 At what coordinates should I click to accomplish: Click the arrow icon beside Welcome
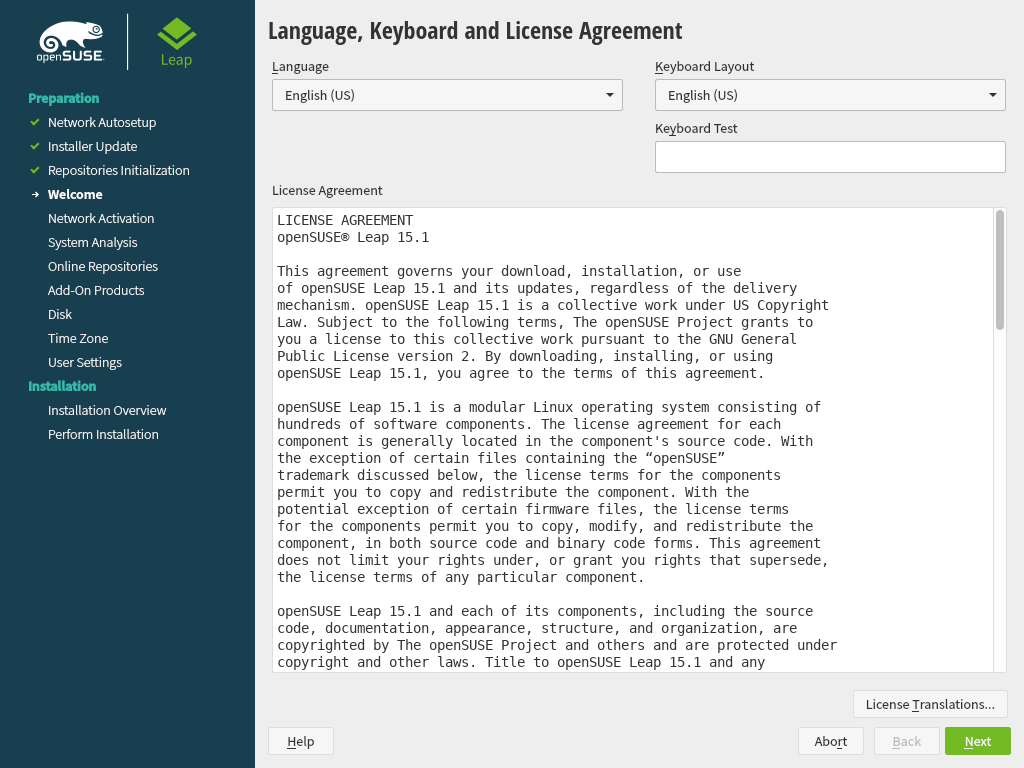click(x=35, y=194)
